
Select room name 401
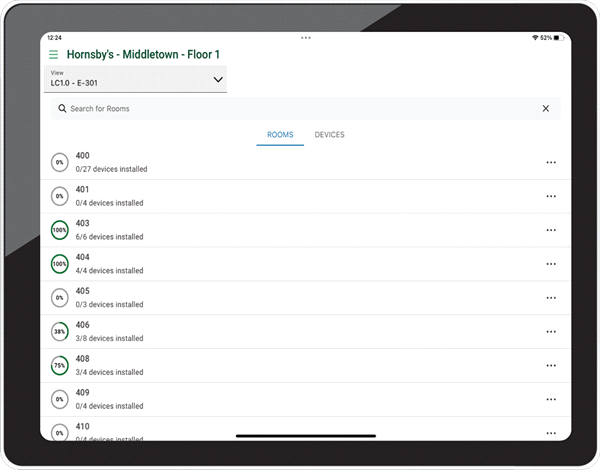pyautogui.click(x=82, y=189)
